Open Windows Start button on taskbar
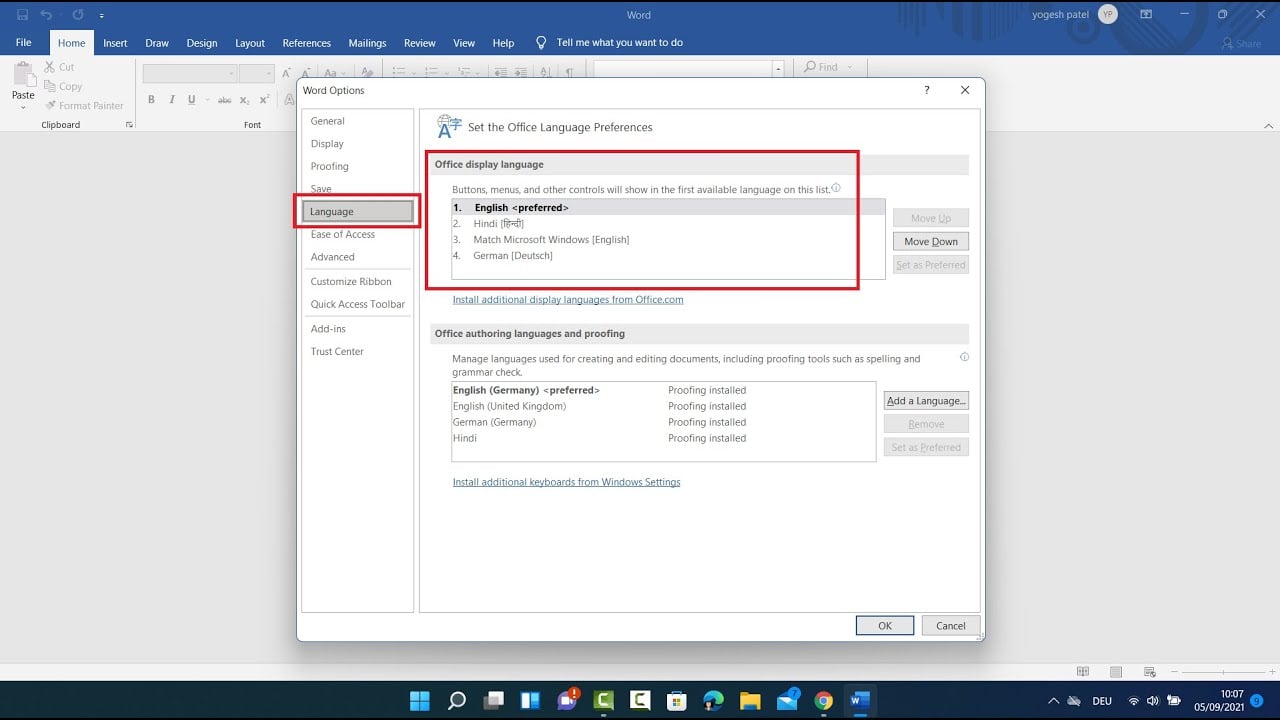Viewport: 1280px width, 720px height. pos(420,700)
